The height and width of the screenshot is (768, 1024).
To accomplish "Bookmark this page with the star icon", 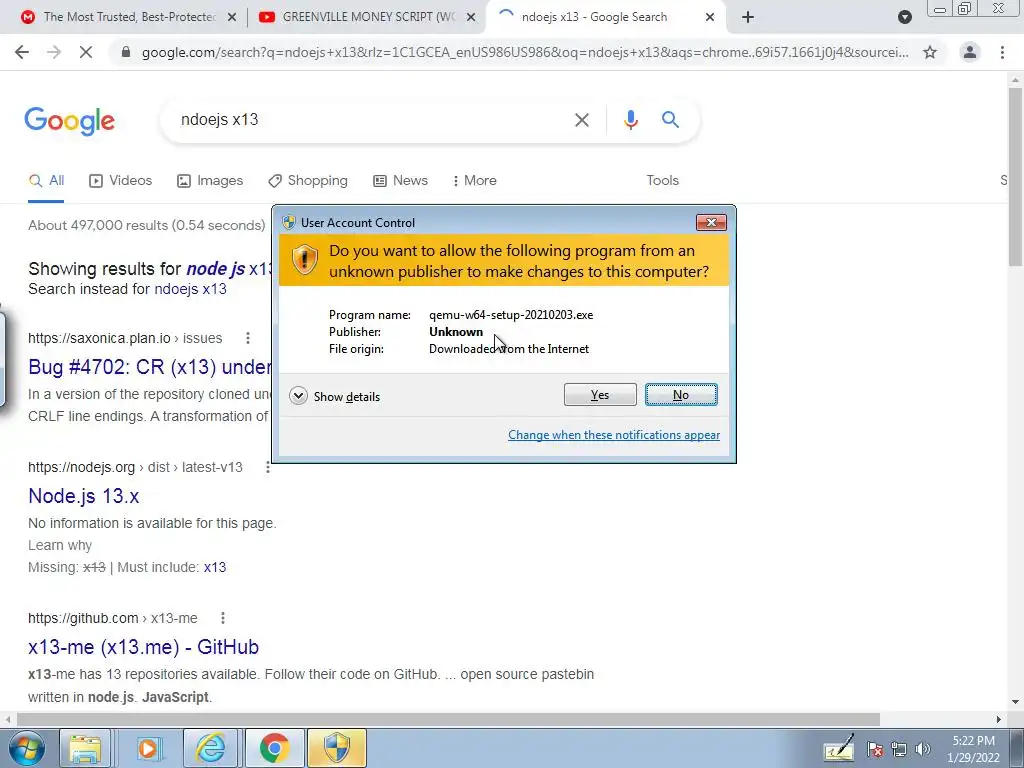I will [930, 52].
